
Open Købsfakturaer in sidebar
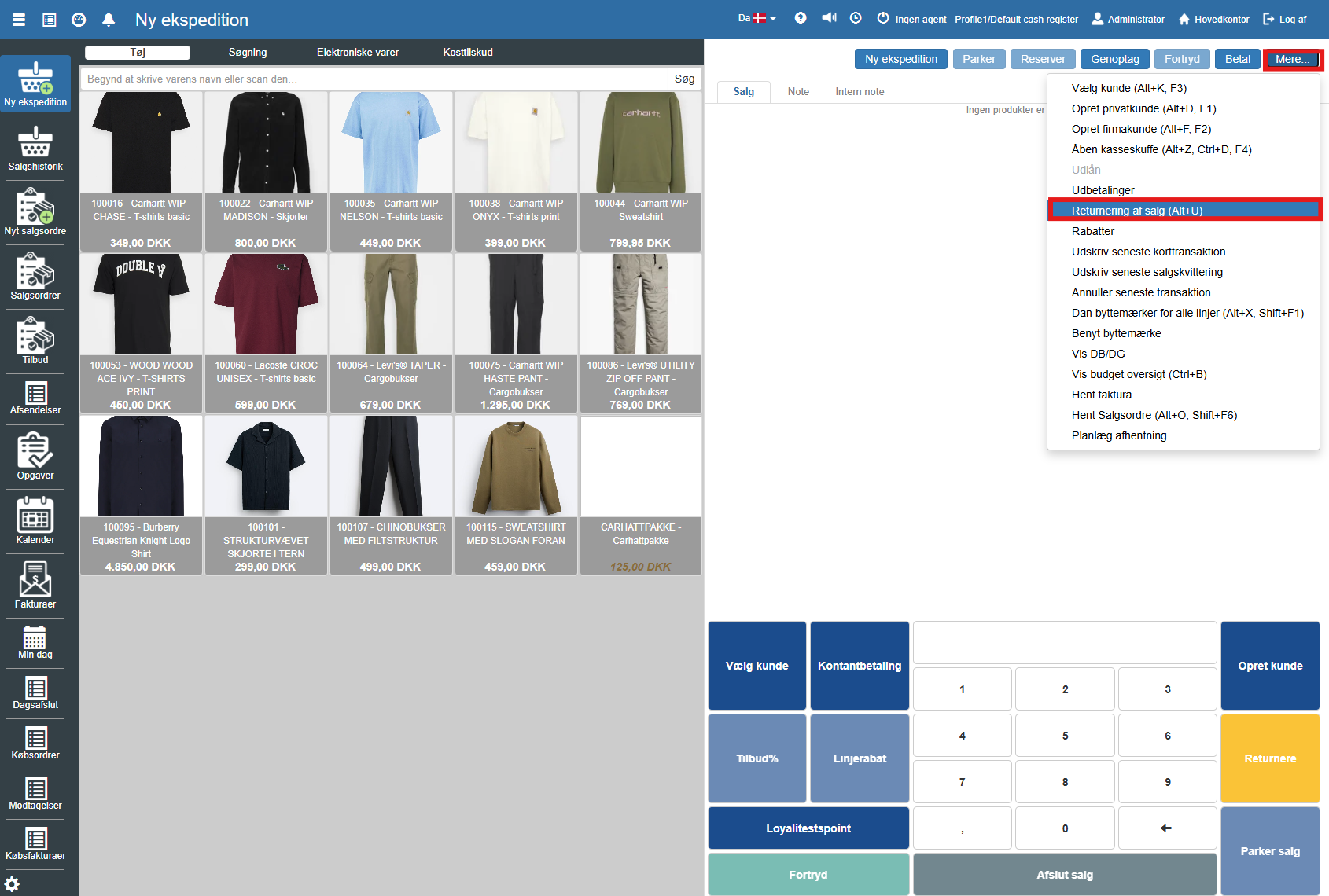point(35,844)
